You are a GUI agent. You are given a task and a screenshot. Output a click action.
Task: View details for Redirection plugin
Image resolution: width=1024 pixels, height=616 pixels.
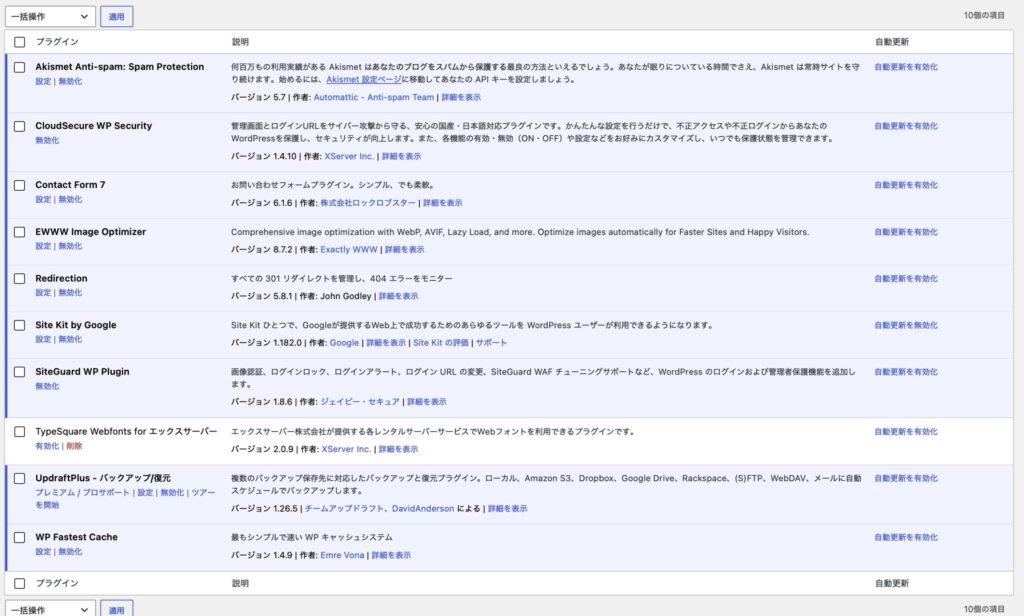(398, 296)
